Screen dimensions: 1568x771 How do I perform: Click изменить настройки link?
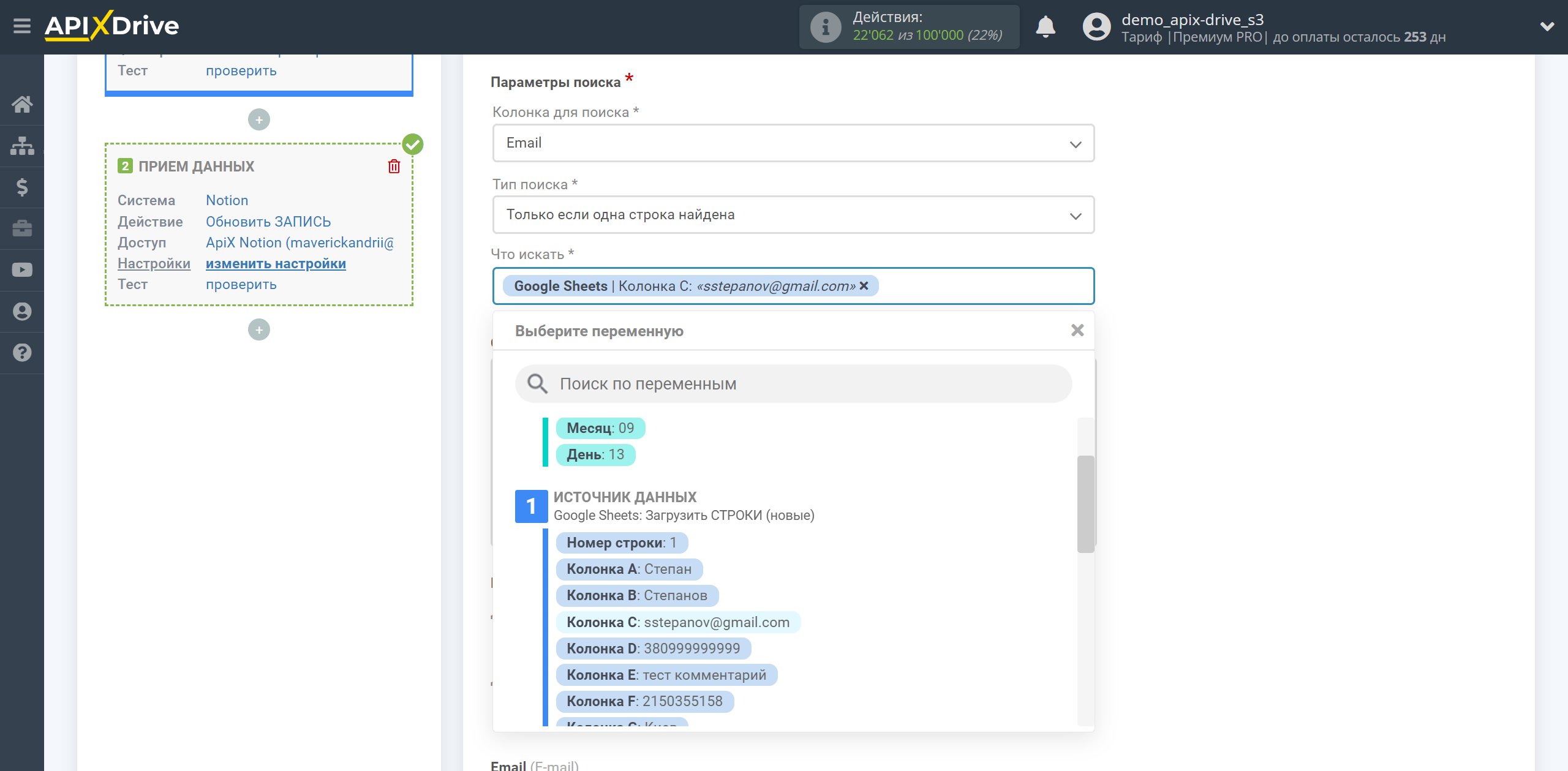276,263
